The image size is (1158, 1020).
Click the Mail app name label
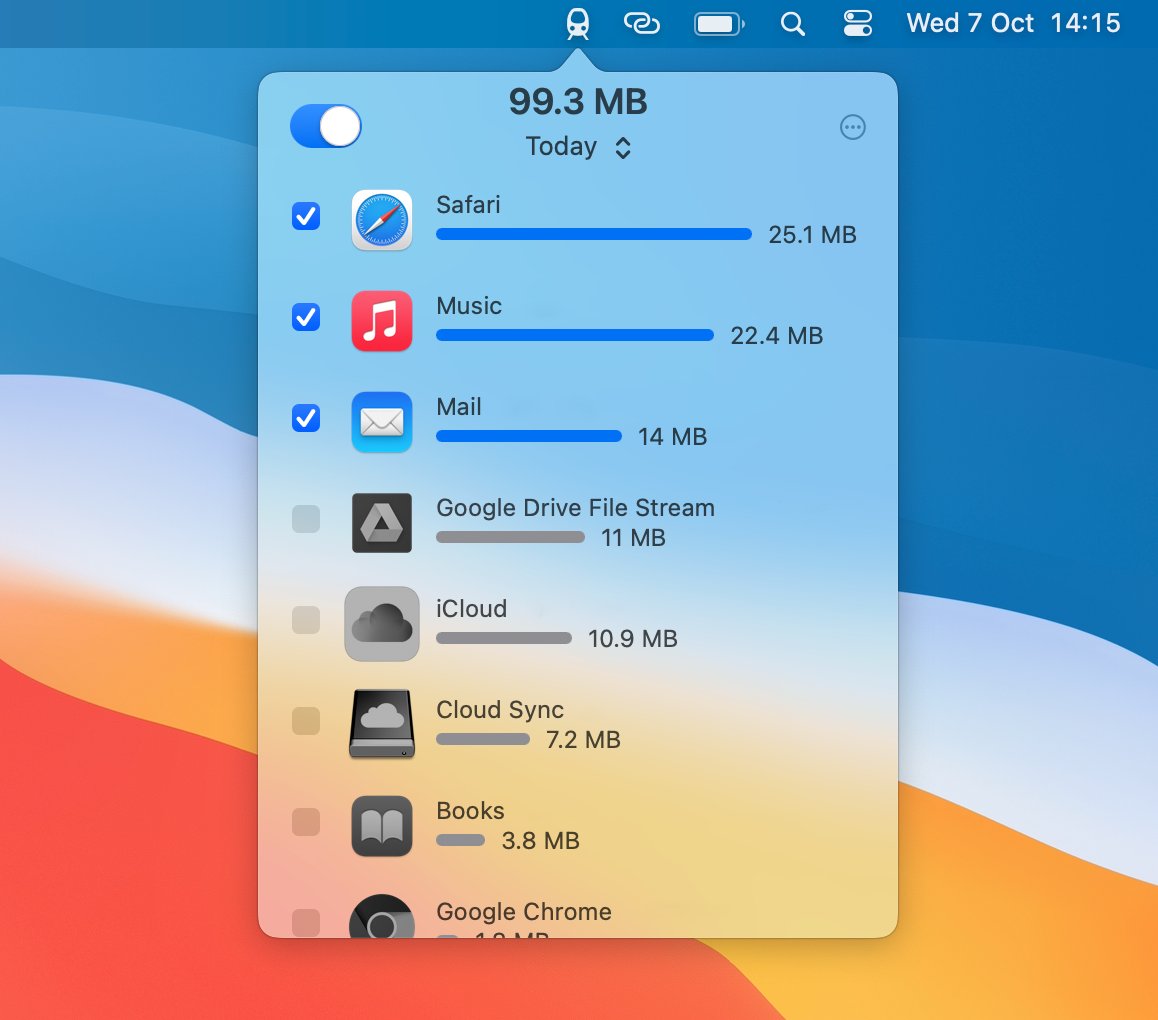tap(459, 407)
